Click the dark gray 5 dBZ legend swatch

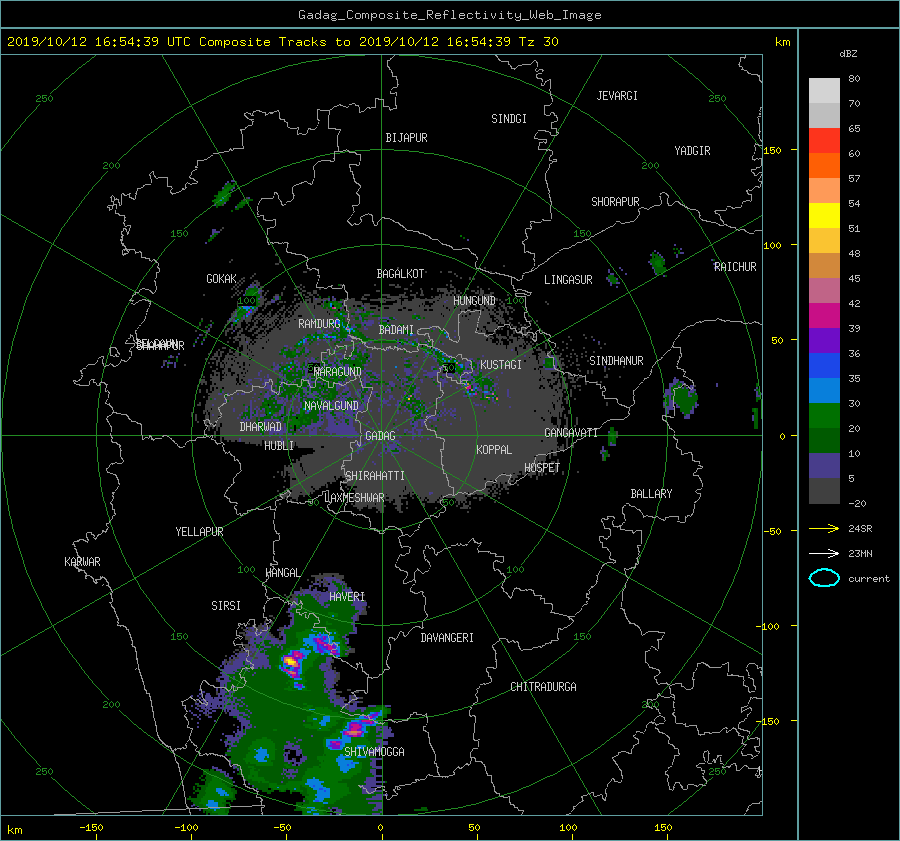pyautogui.click(x=824, y=491)
